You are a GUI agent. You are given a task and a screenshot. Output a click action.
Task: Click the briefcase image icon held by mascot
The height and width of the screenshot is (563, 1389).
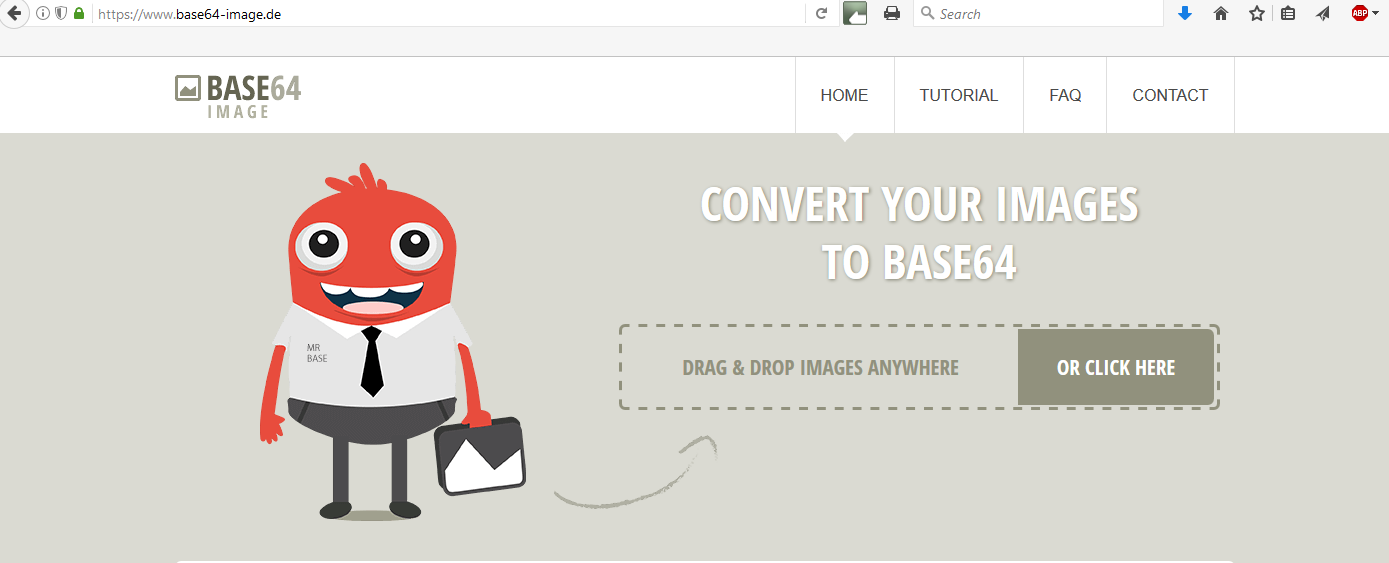480,456
